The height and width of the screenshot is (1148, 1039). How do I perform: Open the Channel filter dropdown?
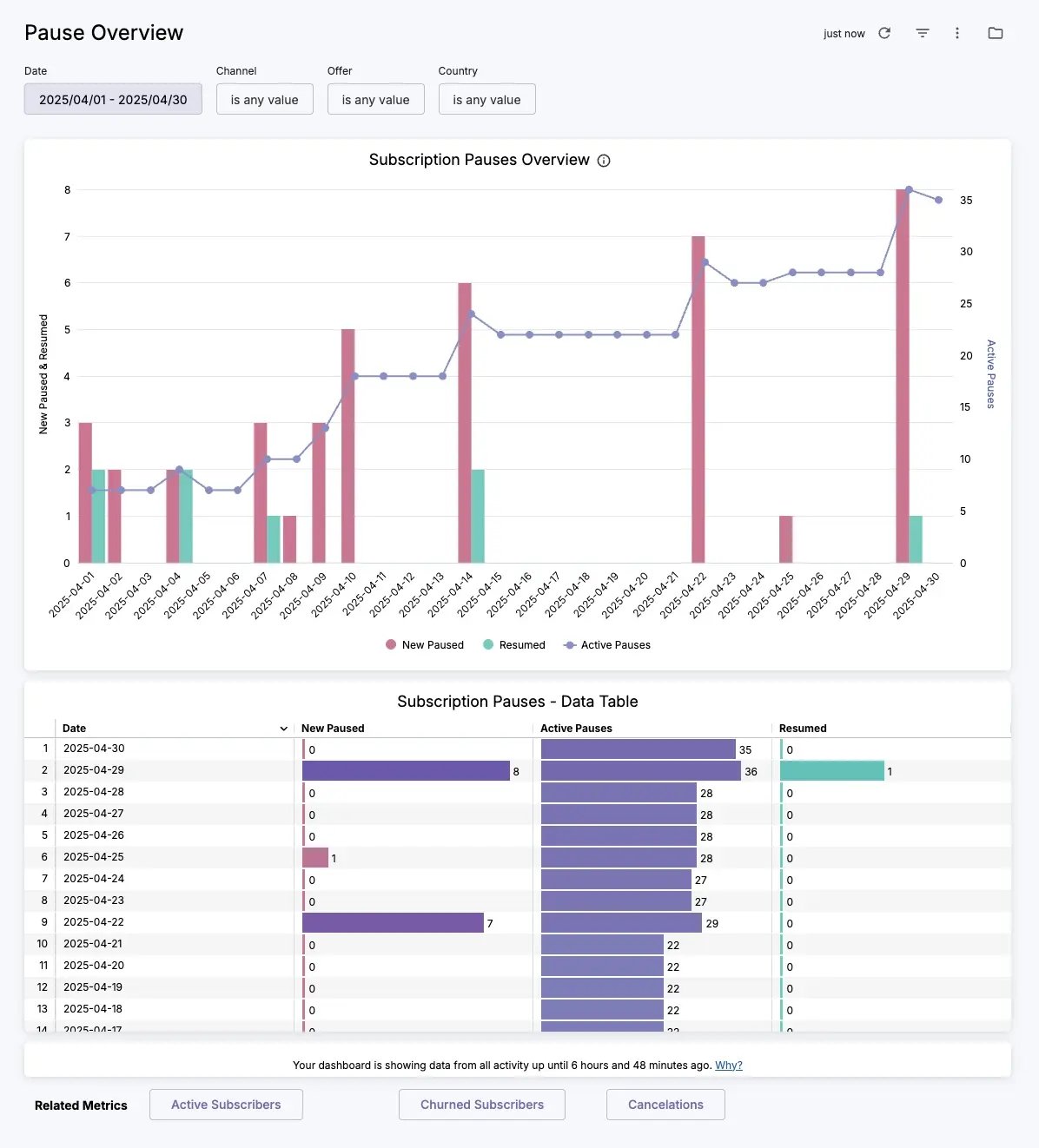(264, 99)
